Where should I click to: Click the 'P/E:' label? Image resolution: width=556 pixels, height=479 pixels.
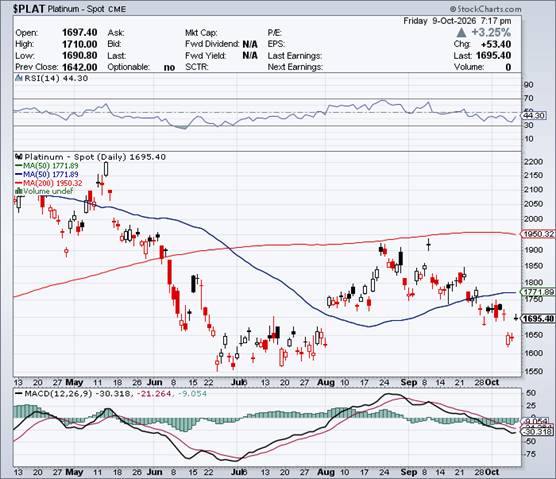tap(274, 33)
